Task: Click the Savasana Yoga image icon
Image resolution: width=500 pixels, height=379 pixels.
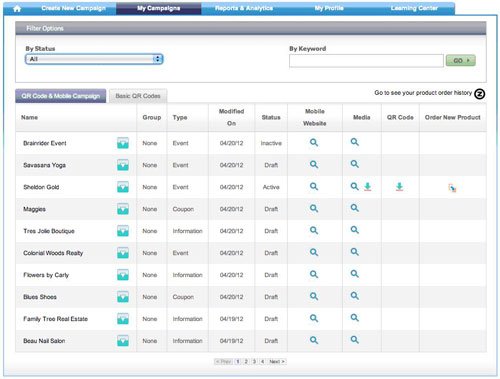Action: click(123, 165)
